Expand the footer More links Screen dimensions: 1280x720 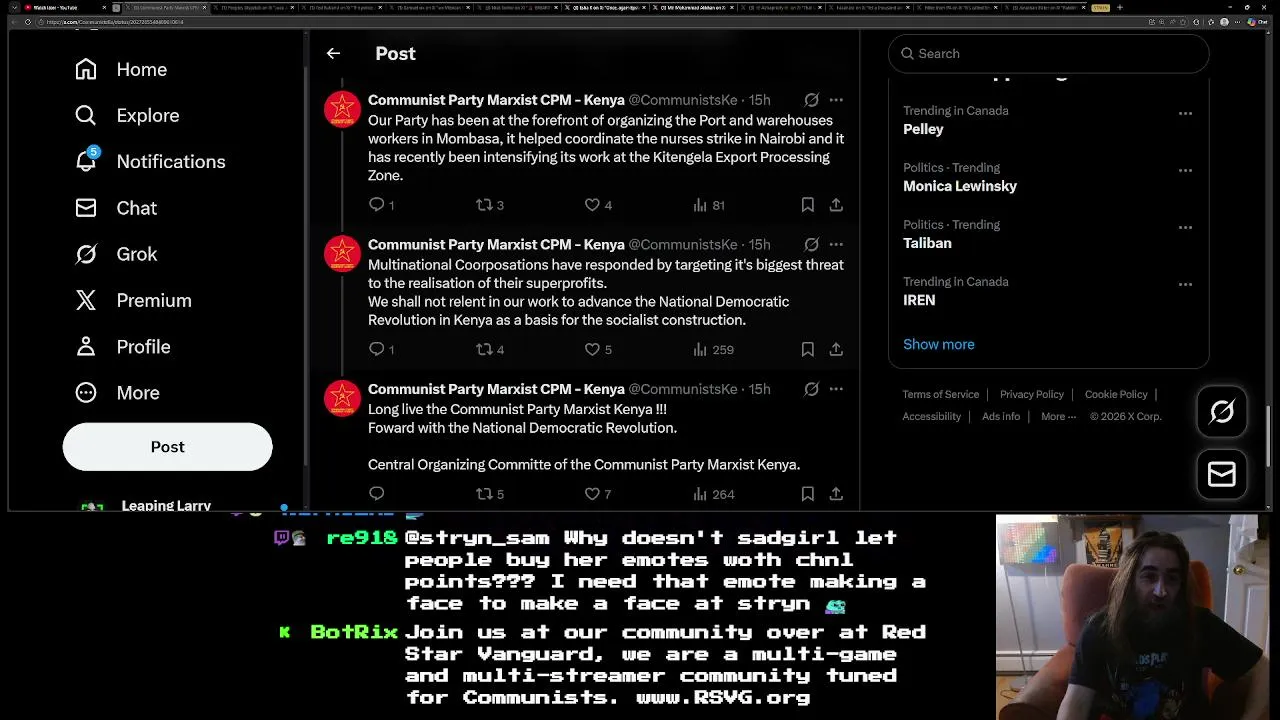click(1058, 416)
